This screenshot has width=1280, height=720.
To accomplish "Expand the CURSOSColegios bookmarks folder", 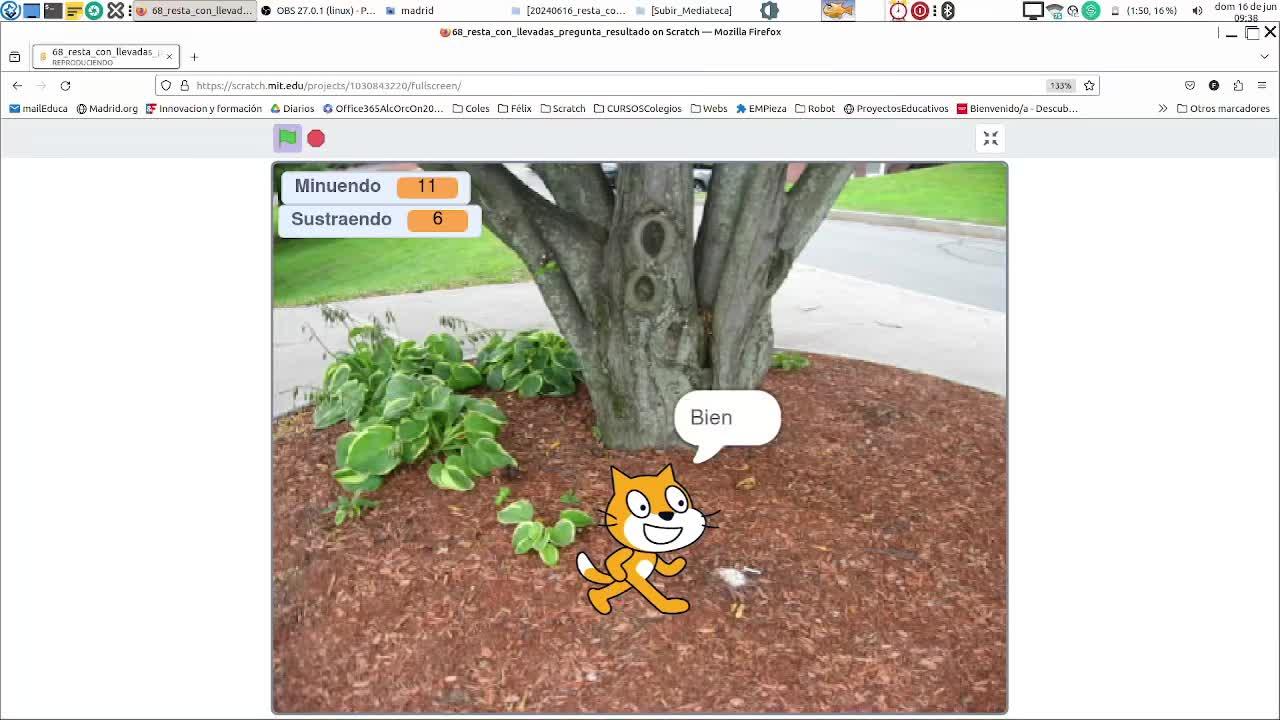I will click(x=637, y=109).
